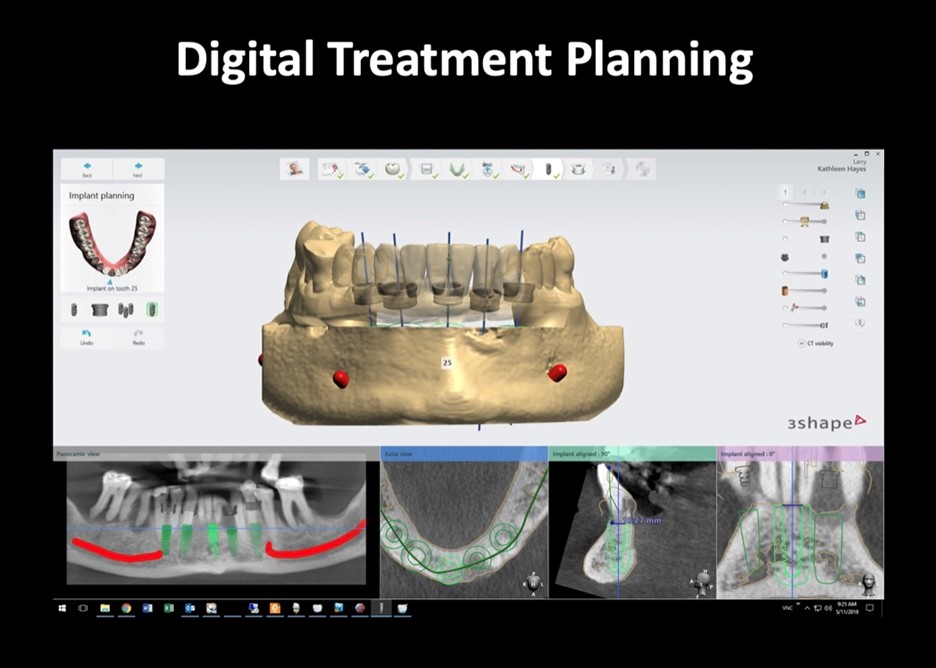936x668 pixels.
Task: Click the topmost copy icon in the right panel
Action: coord(862,194)
